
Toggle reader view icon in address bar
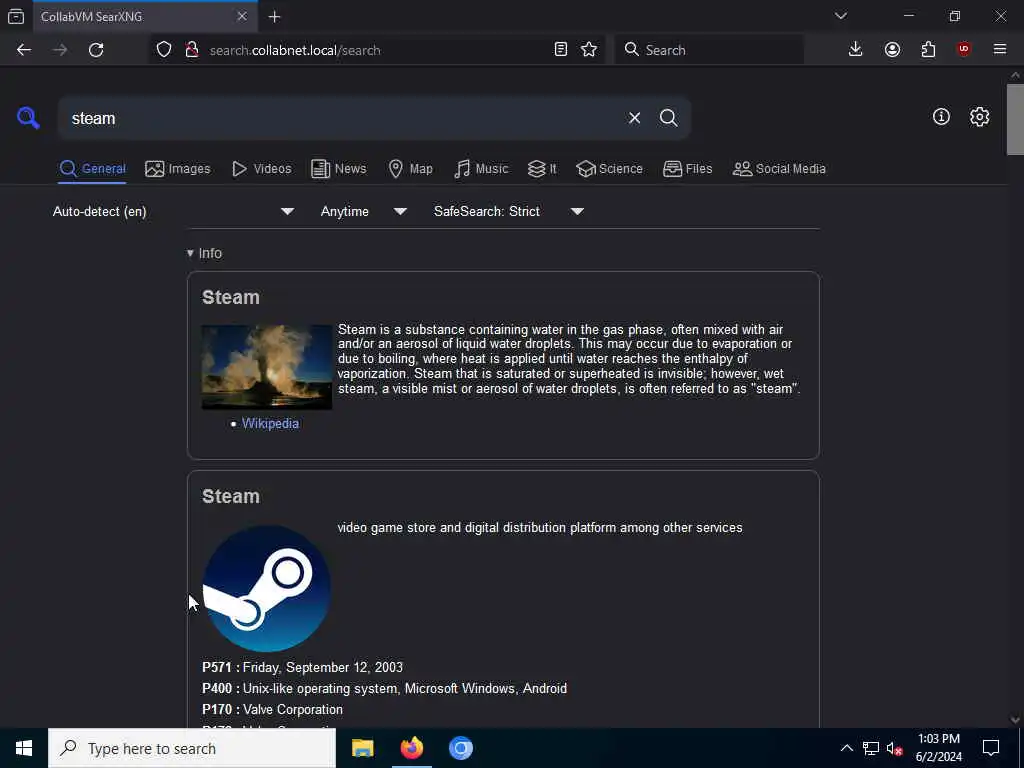(x=560, y=50)
